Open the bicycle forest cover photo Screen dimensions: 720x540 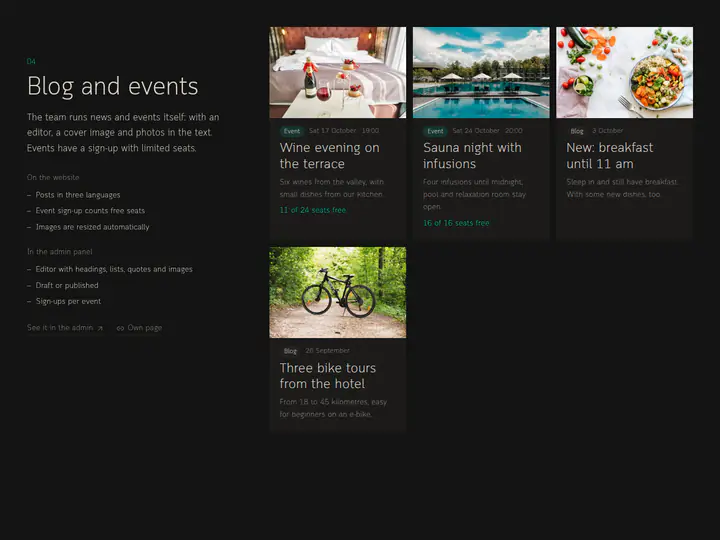[338, 292]
